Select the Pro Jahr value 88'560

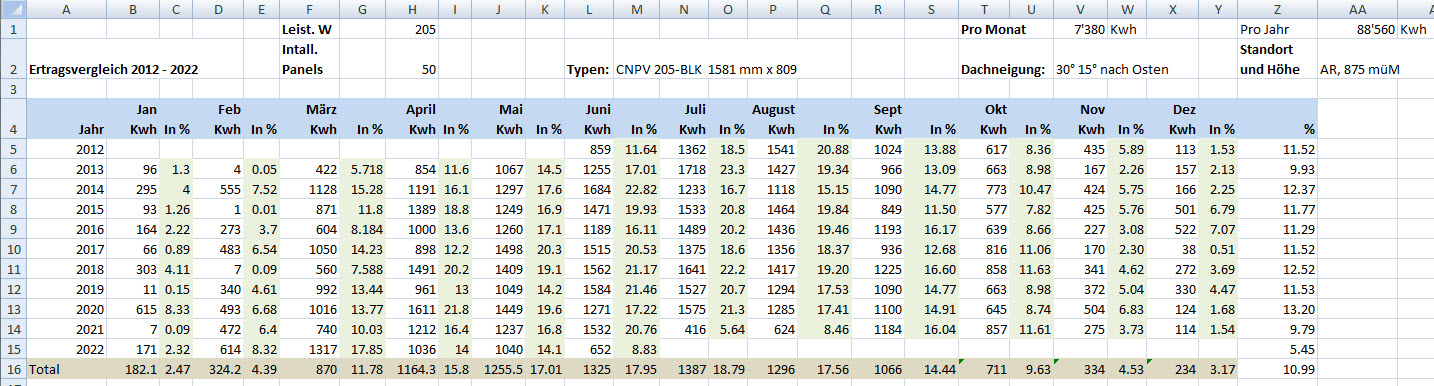[x=1357, y=29]
